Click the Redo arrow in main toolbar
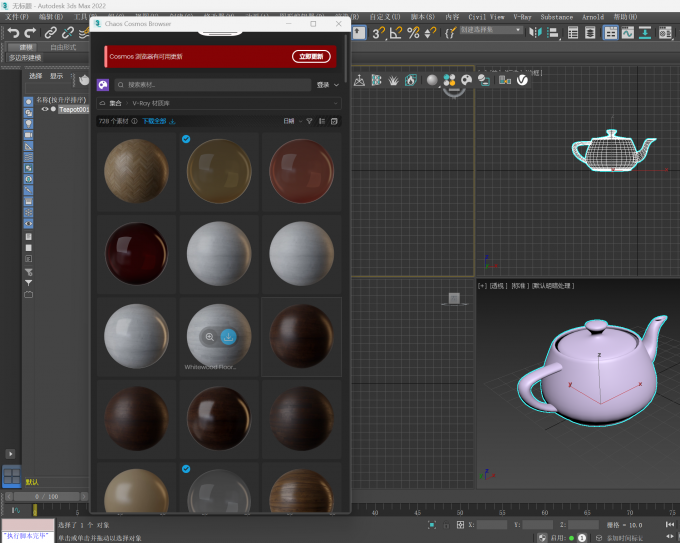Viewport: 680px width, 543px height. pos(30,33)
